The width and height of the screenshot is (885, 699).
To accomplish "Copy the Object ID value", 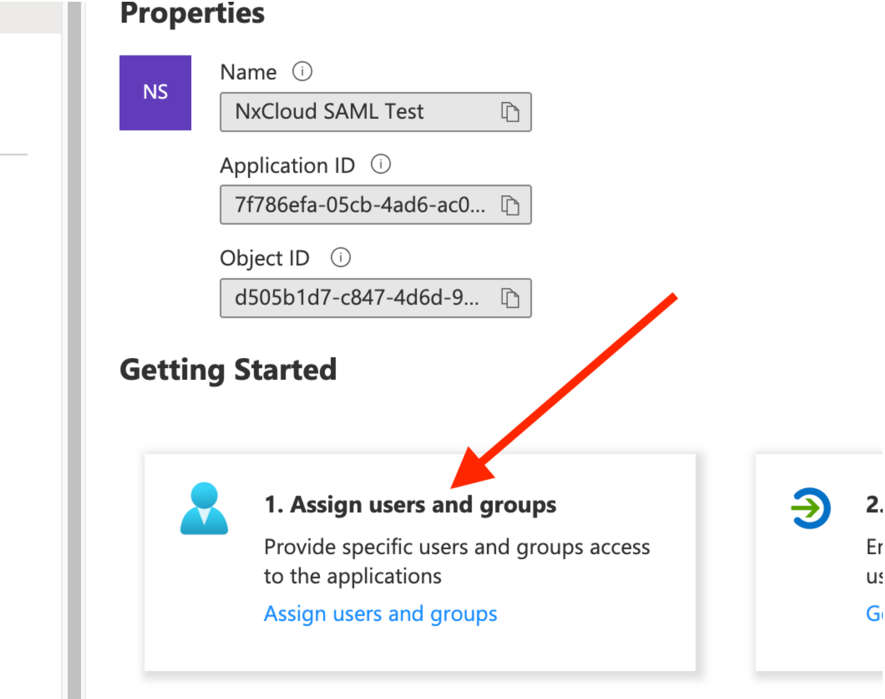I will point(511,298).
